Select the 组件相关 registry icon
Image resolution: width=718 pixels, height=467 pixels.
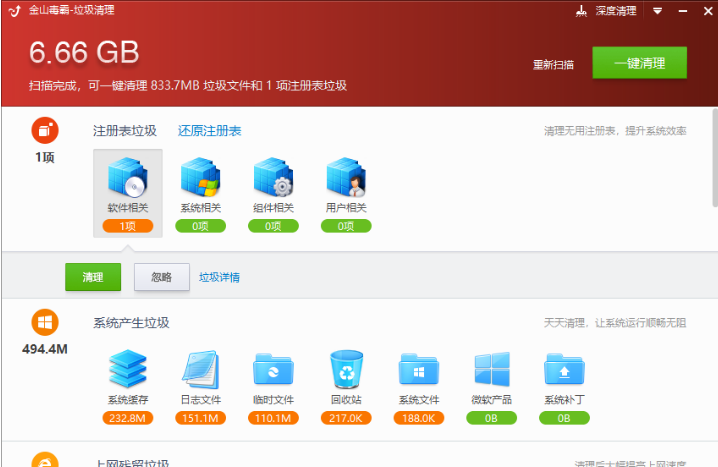[x=273, y=177]
